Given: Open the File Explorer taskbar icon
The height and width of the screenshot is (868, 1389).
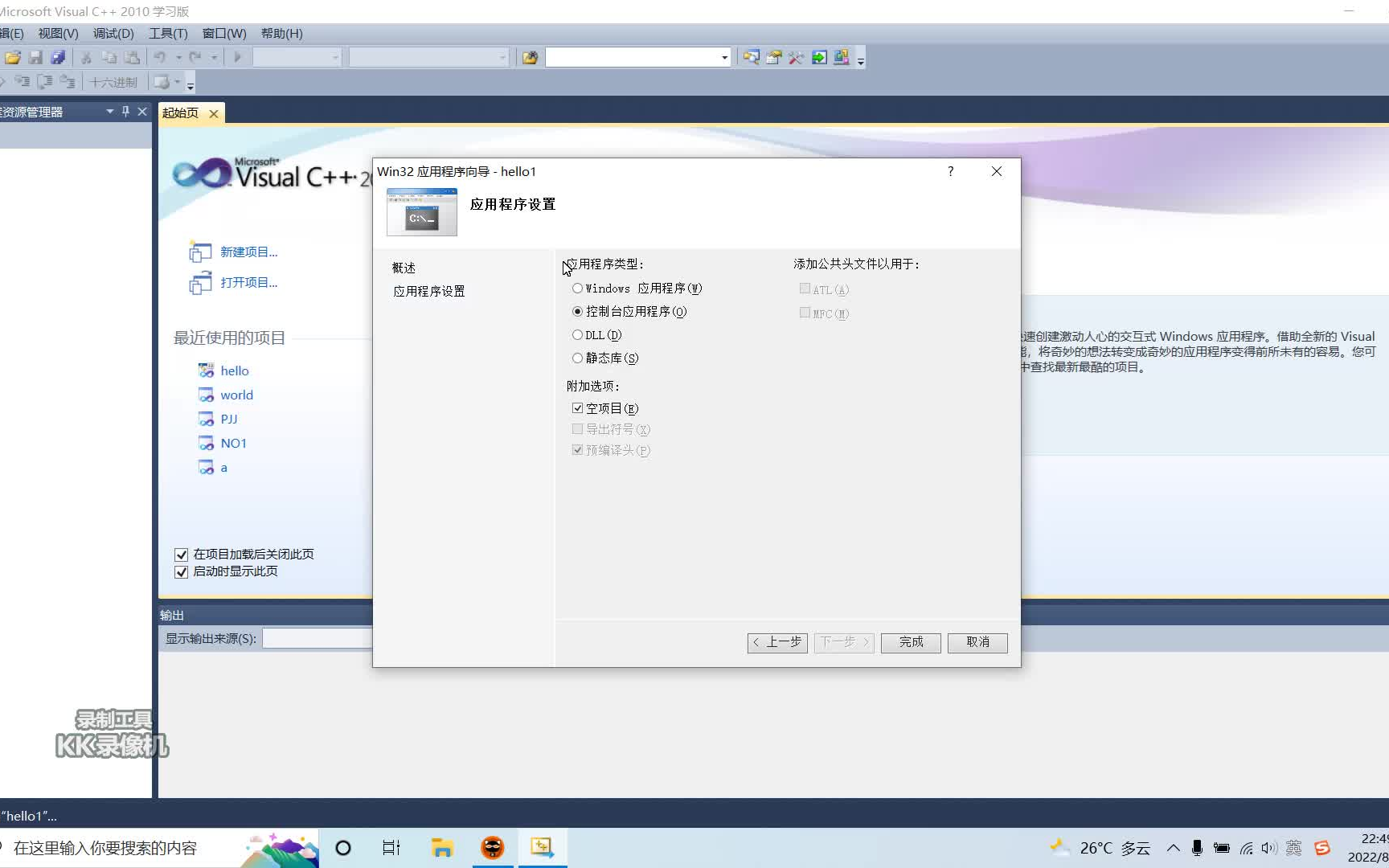Looking at the screenshot, I should pos(442,848).
